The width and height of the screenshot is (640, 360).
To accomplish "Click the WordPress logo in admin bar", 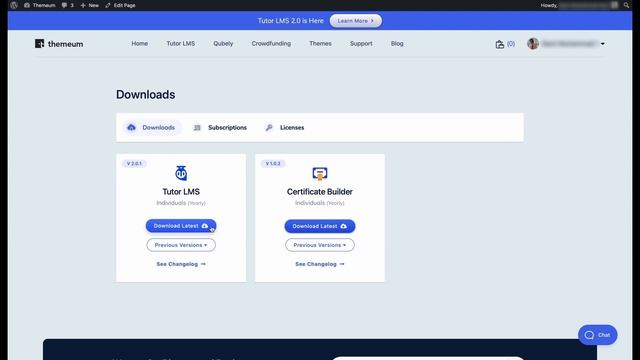I will [14, 5].
